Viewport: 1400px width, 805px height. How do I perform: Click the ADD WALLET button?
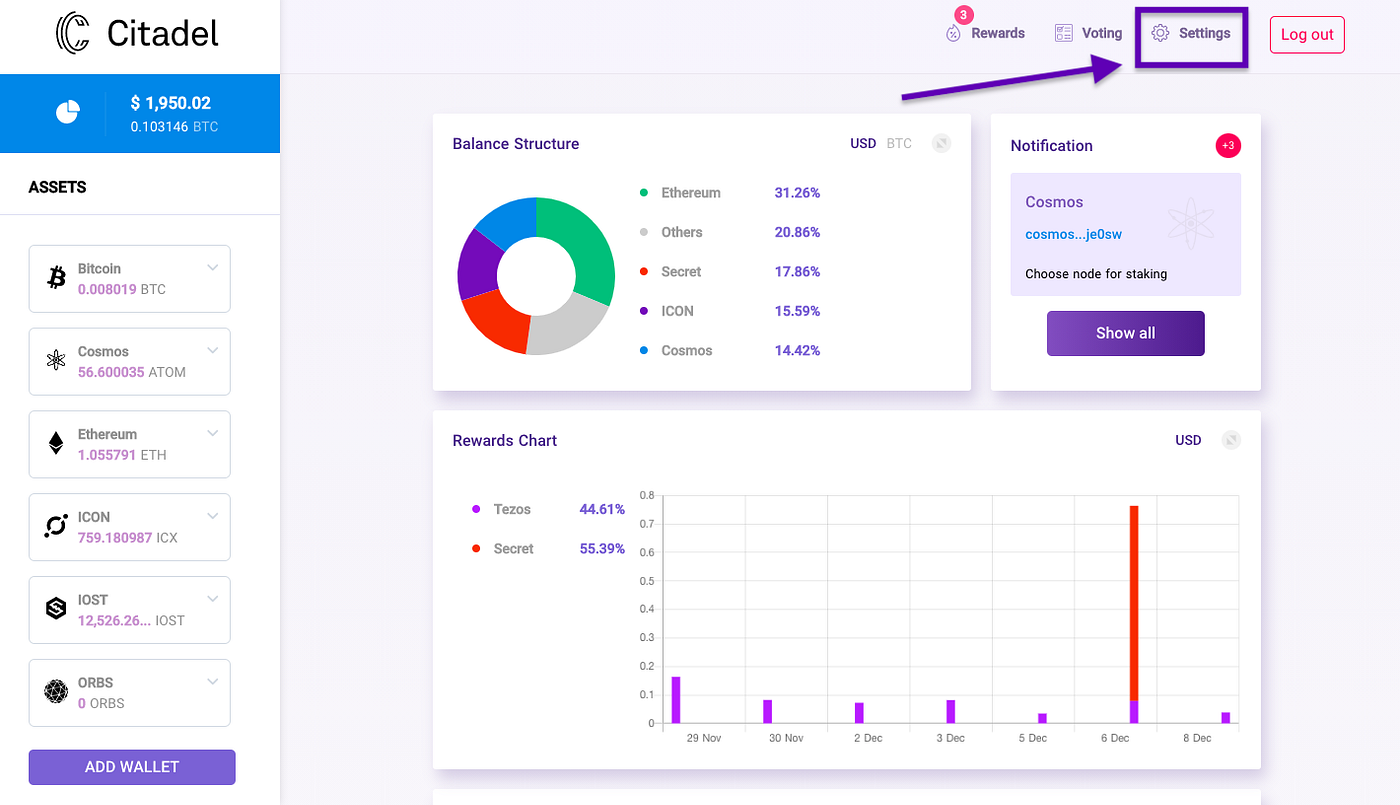[x=132, y=767]
